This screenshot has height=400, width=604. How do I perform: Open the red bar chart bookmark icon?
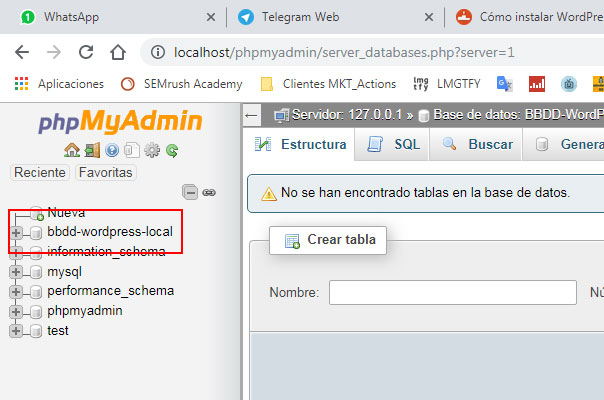(537, 84)
